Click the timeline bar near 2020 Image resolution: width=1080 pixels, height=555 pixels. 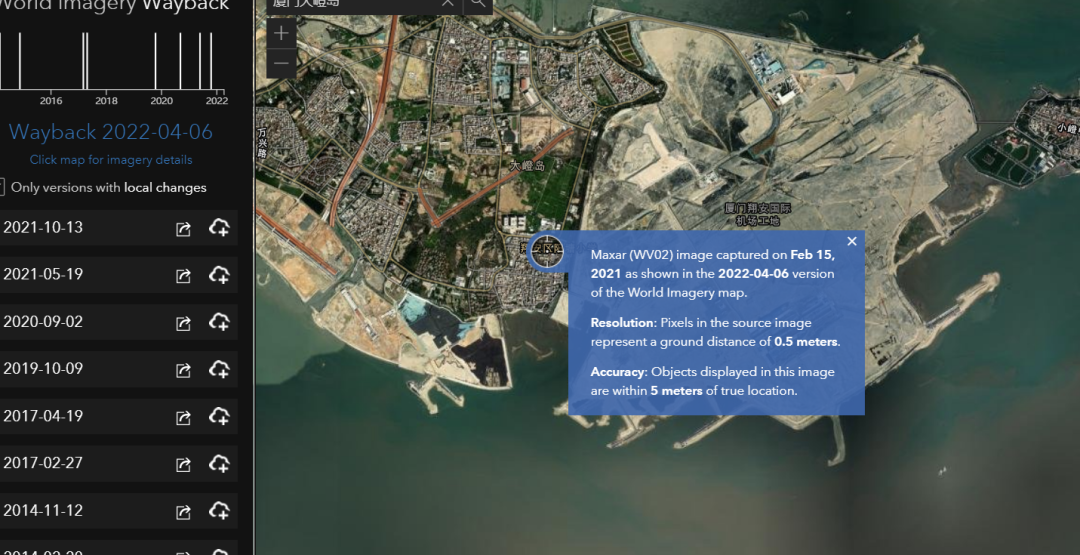(x=156, y=61)
